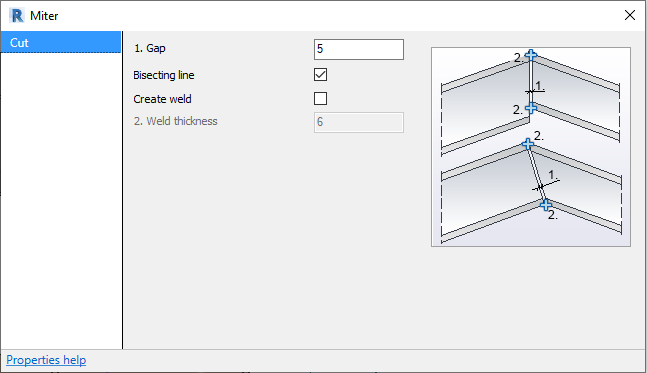Click the '1. Gap' label
This screenshot has width=647, height=373.
coord(149,48)
